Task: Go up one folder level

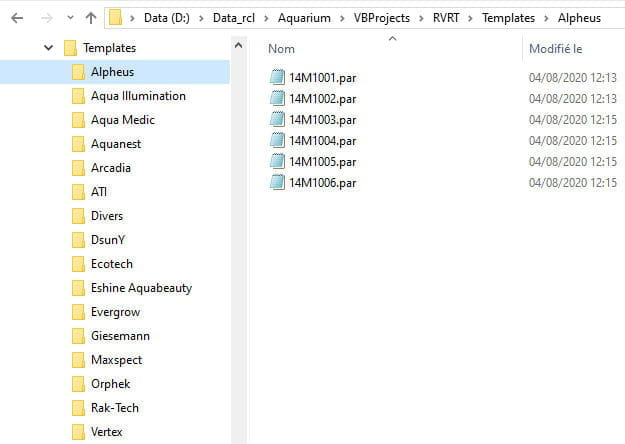Action: [91, 18]
